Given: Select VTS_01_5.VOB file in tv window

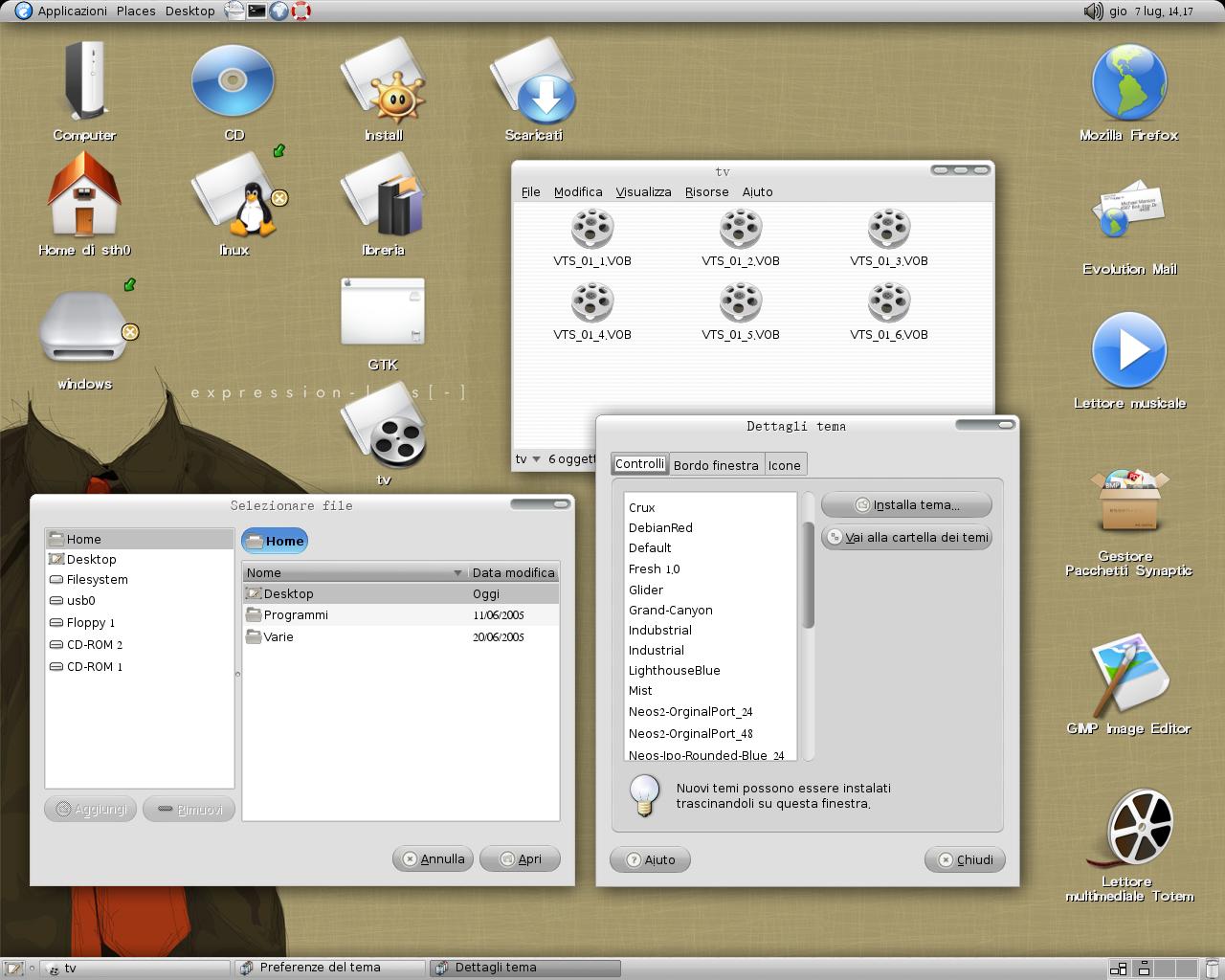Looking at the screenshot, I should pos(741,313).
